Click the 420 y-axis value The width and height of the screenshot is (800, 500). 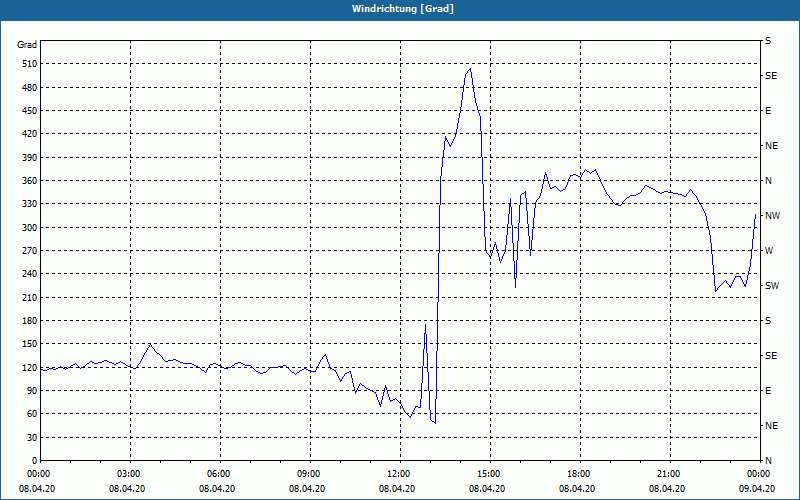click(x=30, y=134)
